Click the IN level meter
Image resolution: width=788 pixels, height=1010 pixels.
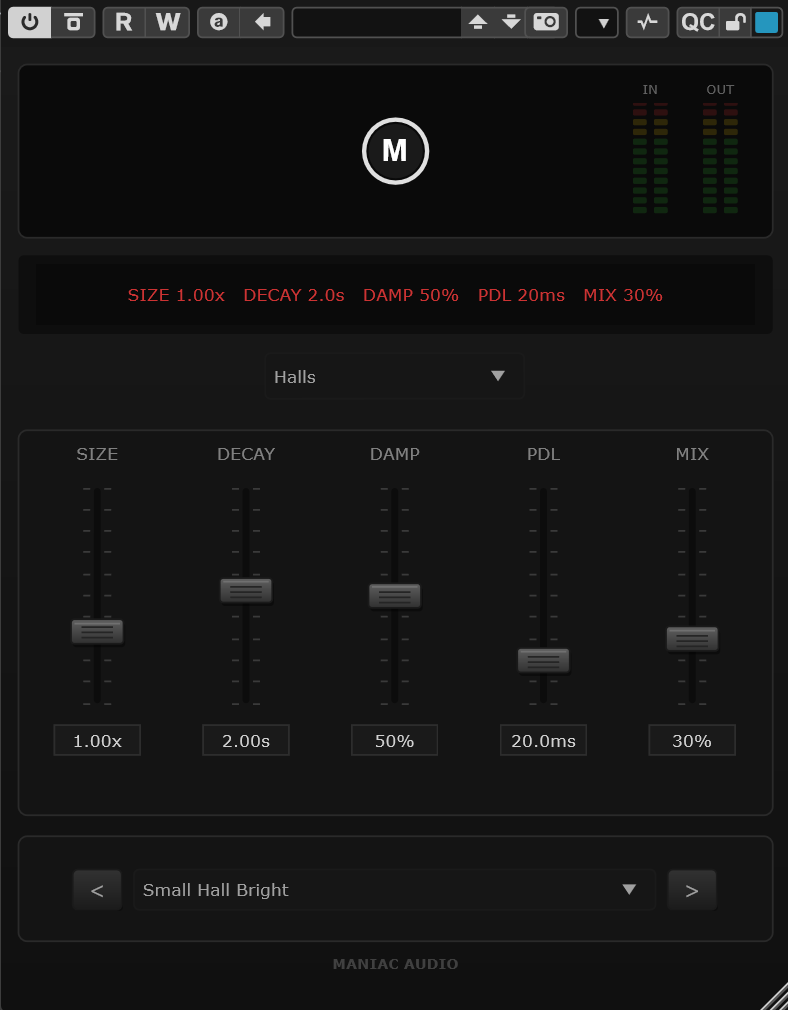(650, 158)
